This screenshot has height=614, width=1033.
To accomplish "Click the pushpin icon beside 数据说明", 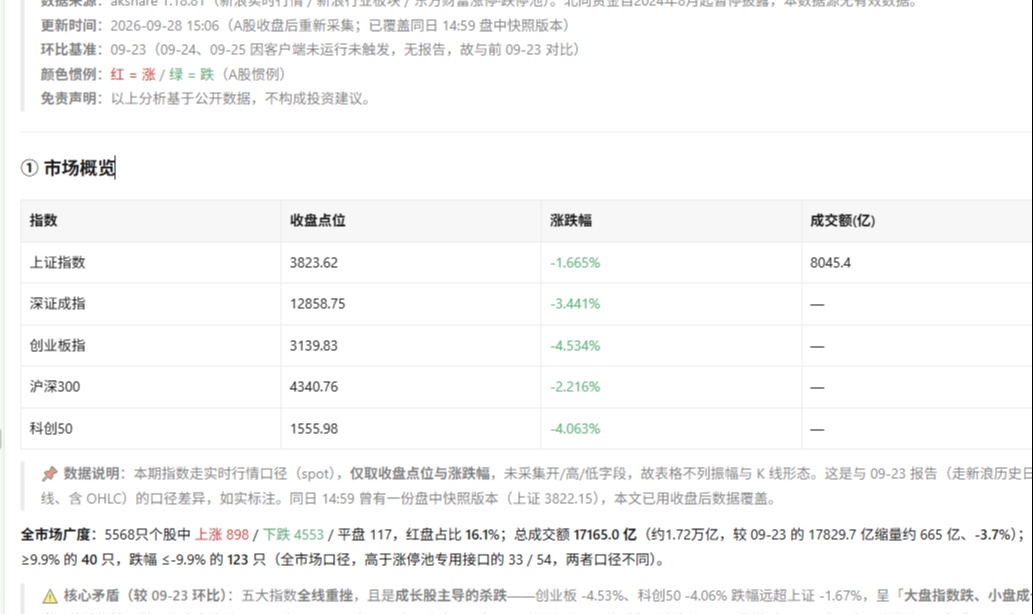I will [49, 473].
